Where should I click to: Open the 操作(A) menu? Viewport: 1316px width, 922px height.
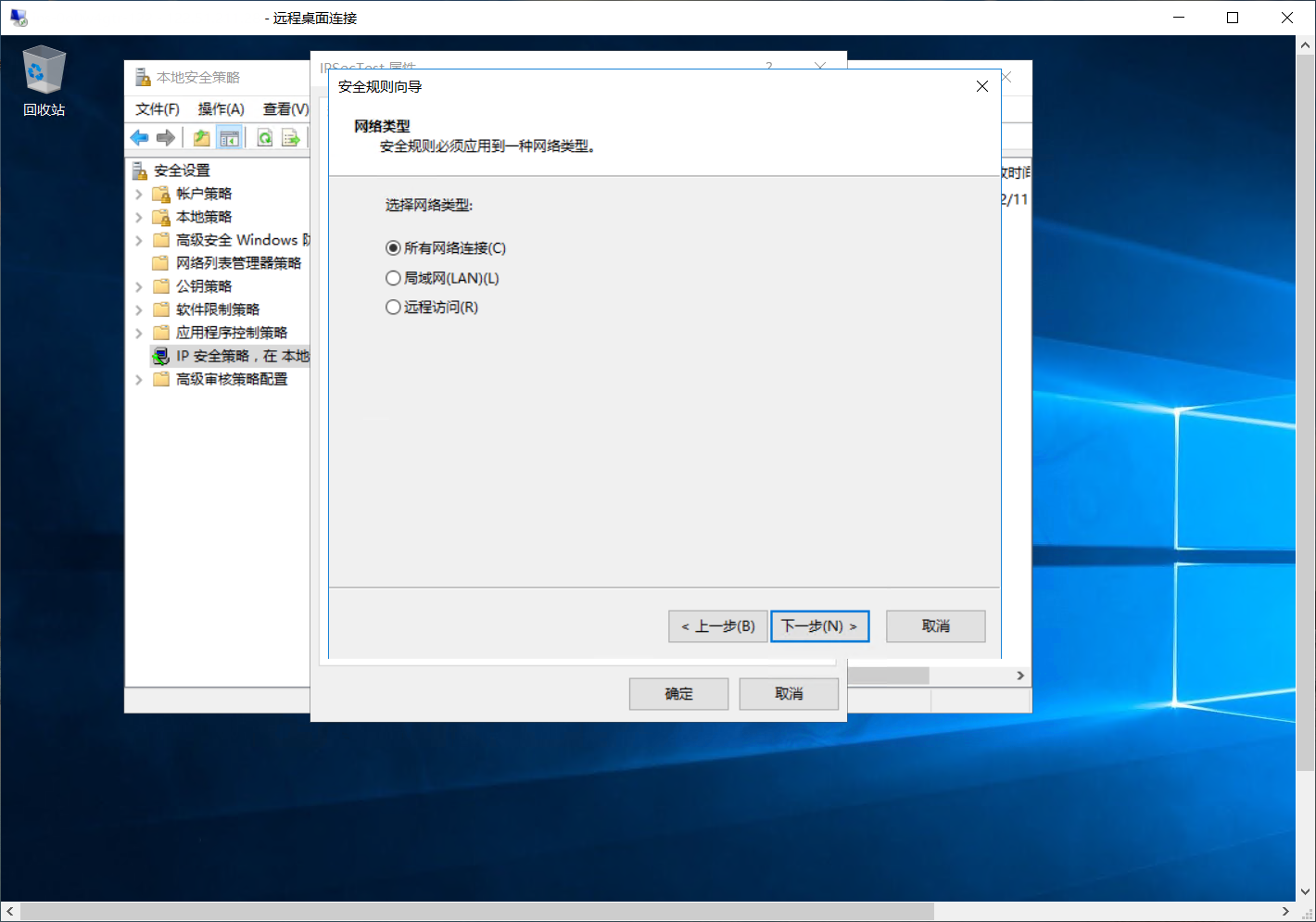[221, 109]
